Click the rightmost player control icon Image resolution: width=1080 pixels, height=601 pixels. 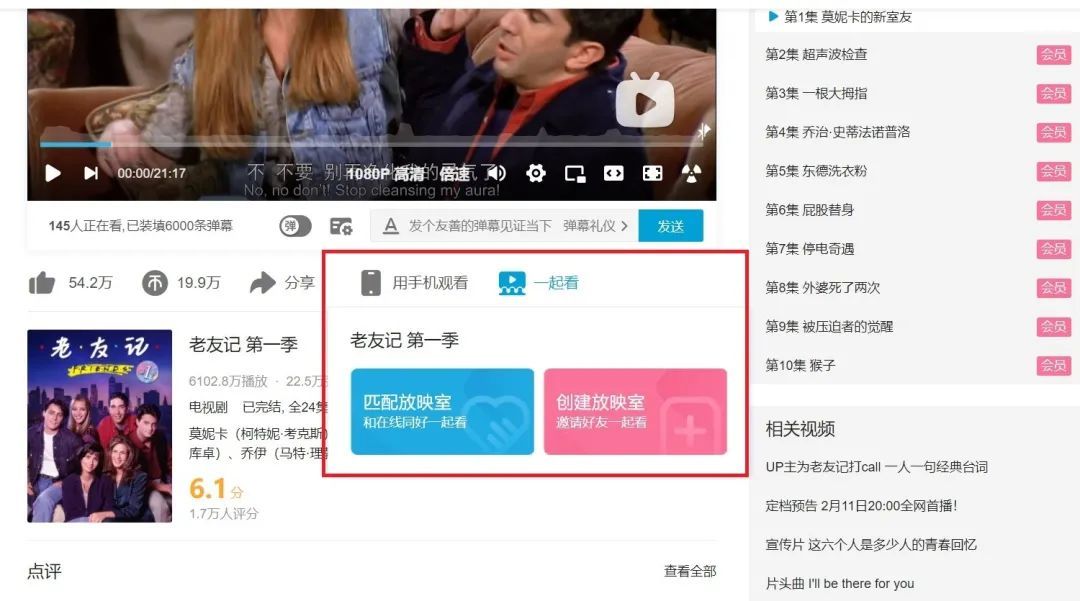pyautogui.click(x=692, y=173)
